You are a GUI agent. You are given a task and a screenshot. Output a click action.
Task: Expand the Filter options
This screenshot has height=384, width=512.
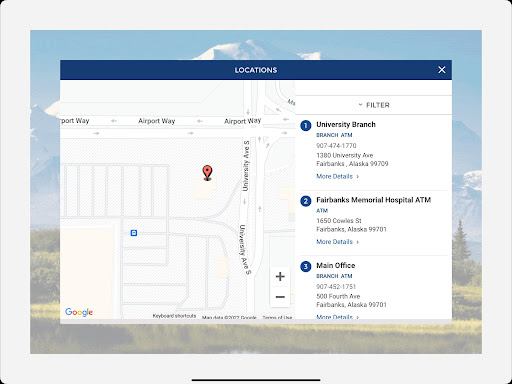pyautogui.click(x=374, y=105)
